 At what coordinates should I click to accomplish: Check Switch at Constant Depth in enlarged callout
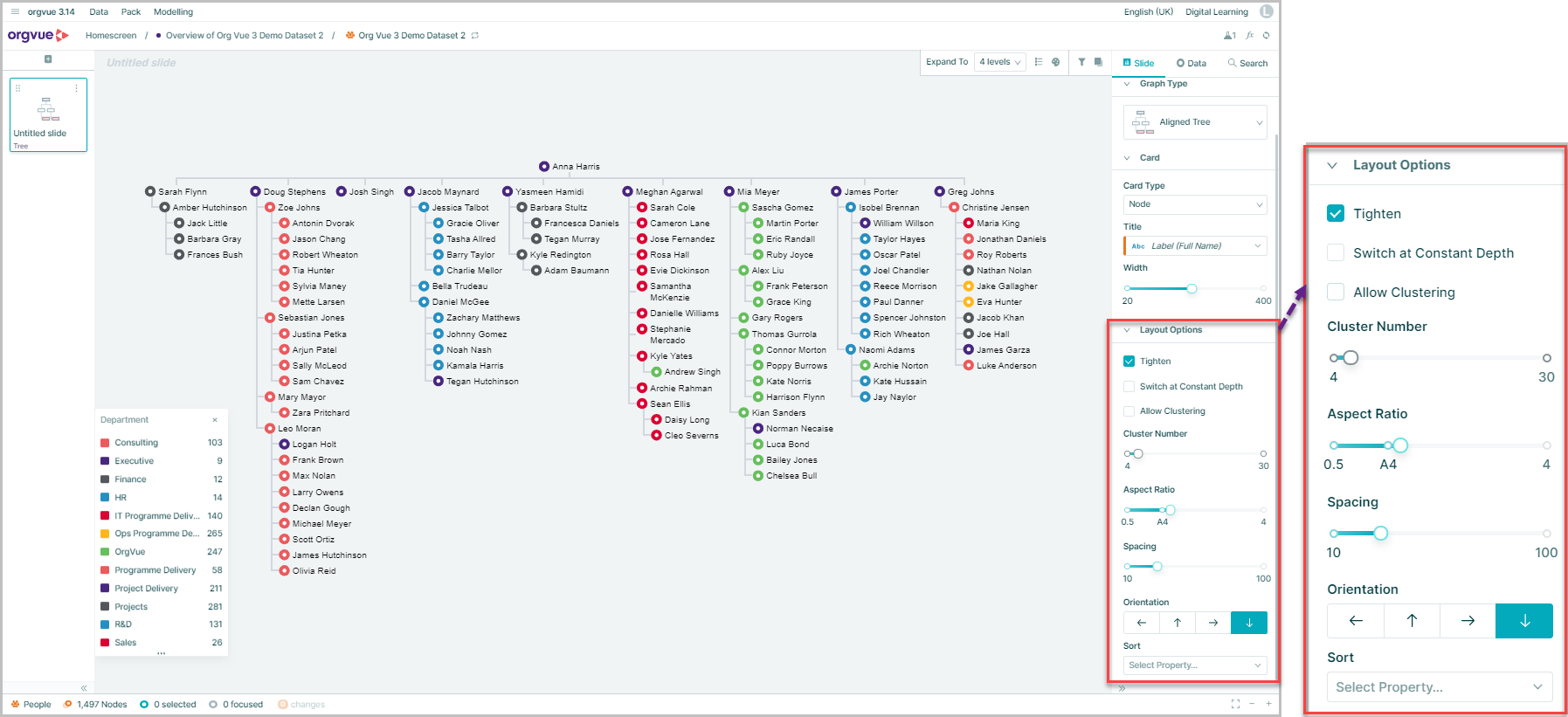click(1336, 252)
